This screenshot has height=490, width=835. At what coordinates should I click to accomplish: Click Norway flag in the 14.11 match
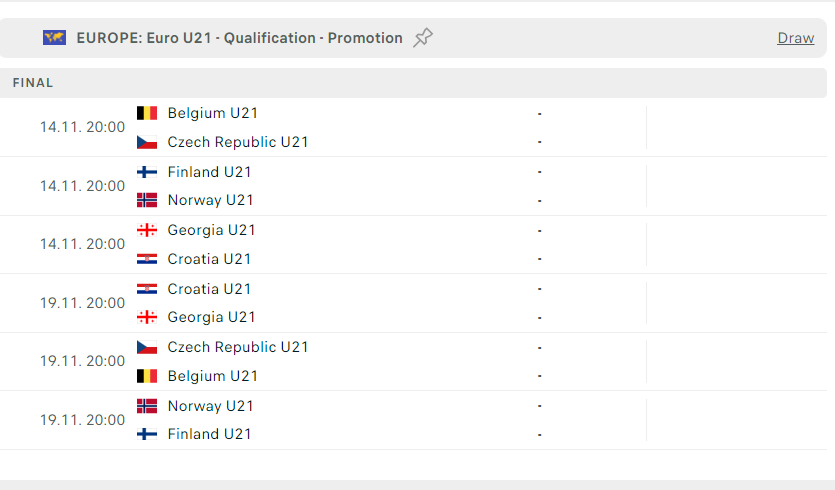click(147, 200)
